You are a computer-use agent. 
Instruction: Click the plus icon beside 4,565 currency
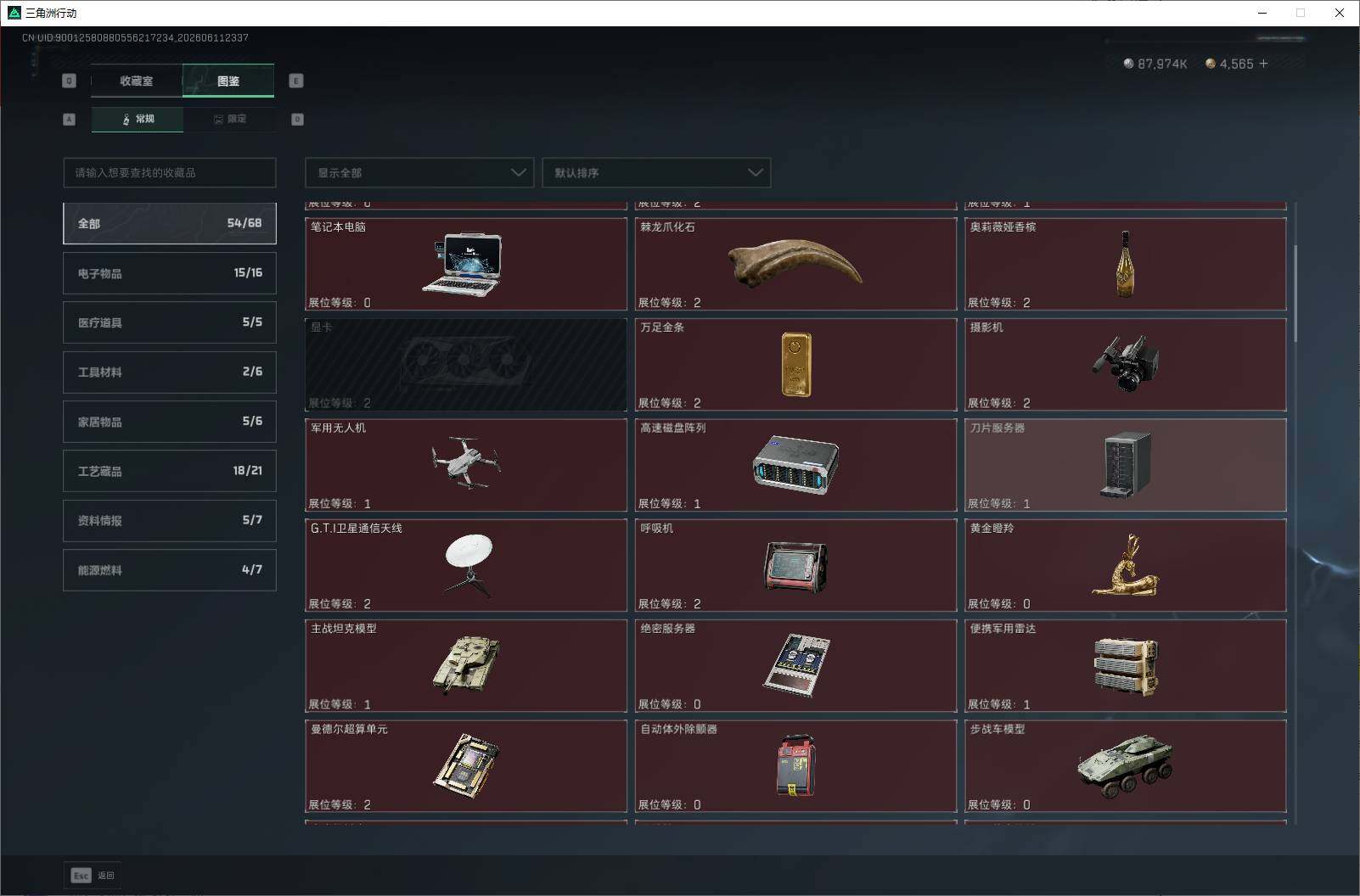tap(1263, 64)
